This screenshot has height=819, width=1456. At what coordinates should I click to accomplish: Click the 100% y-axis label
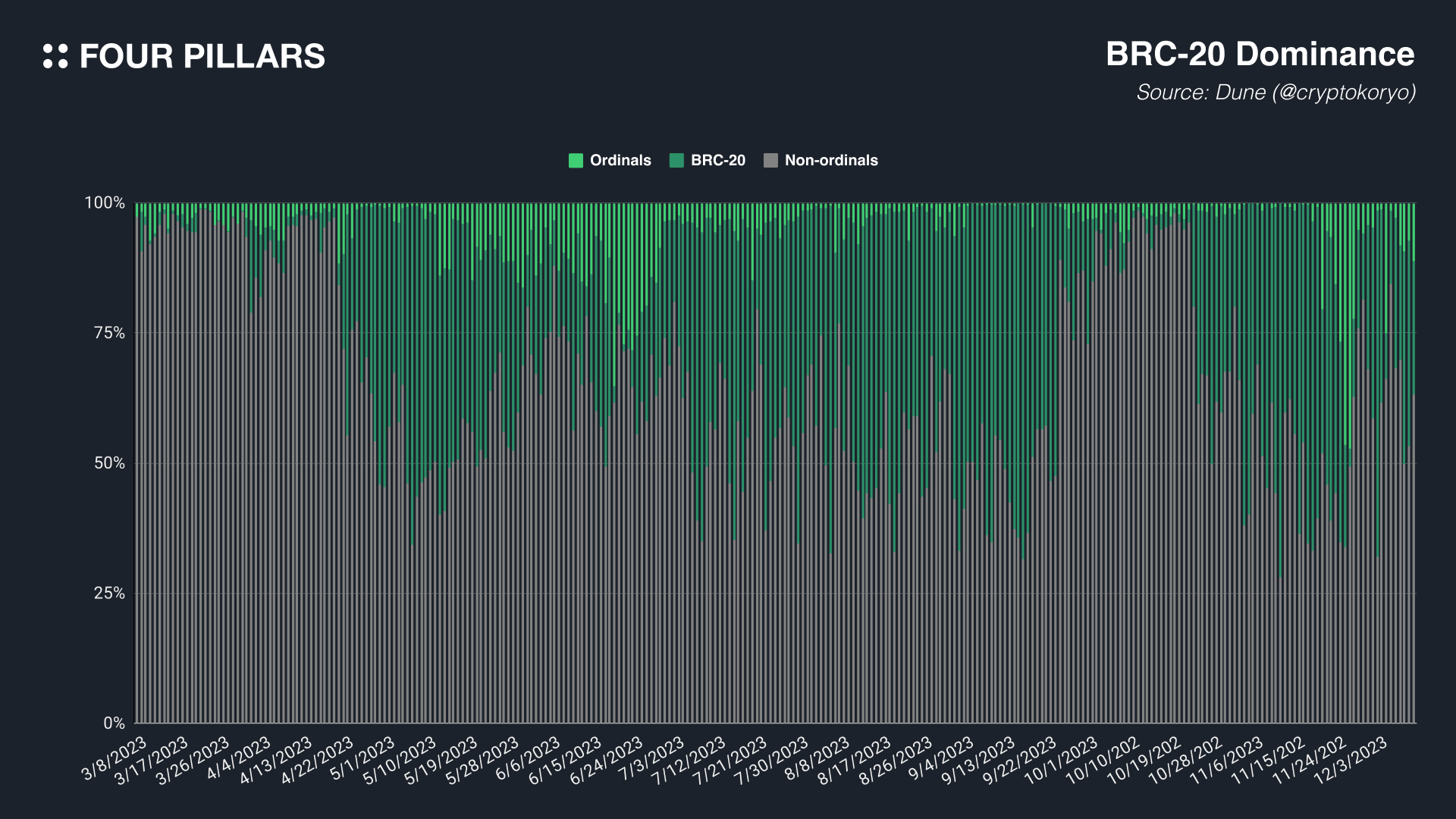(105, 202)
